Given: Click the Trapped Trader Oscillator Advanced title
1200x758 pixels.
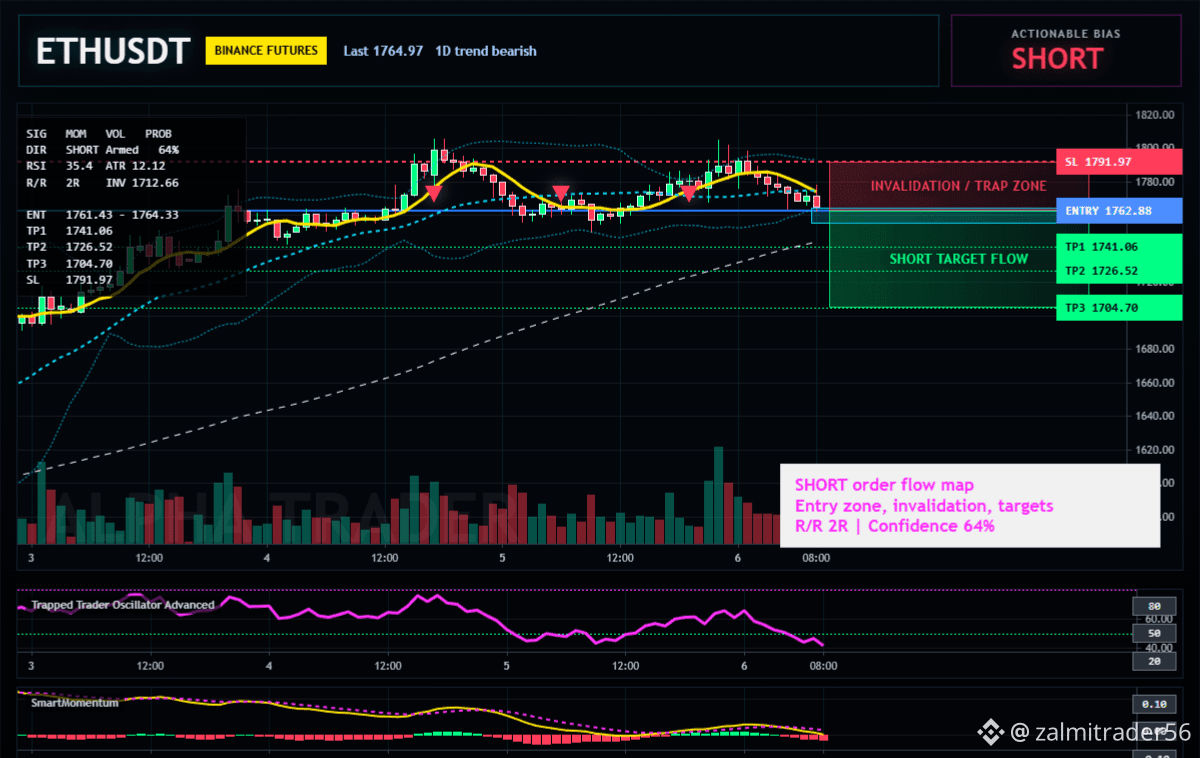Looking at the screenshot, I should click(122, 605).
